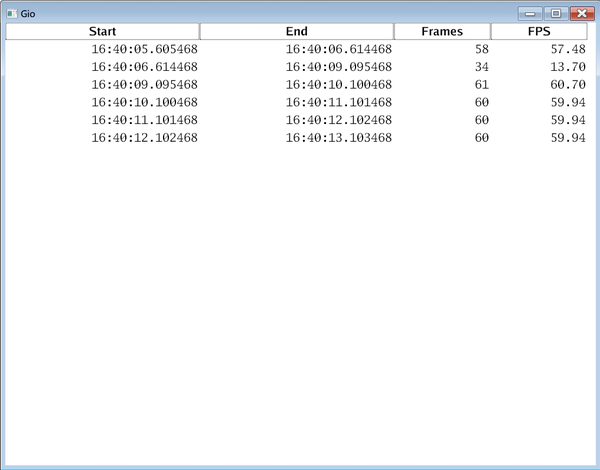Click the Start column header

(102, 31)
